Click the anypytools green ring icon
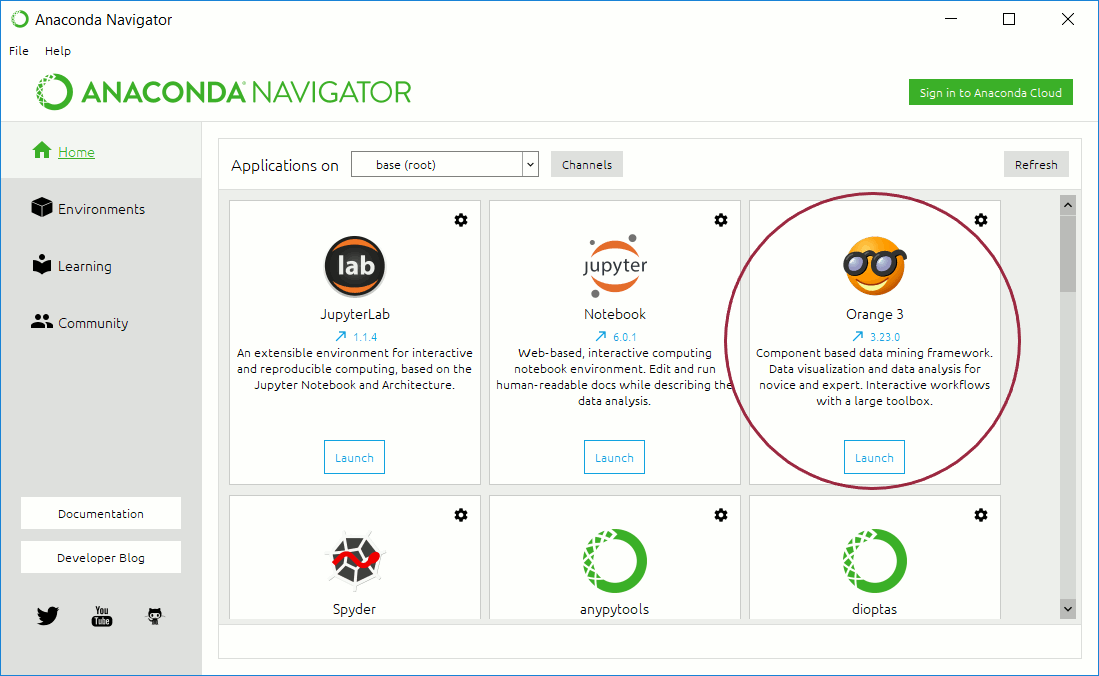 click(614, 562)
